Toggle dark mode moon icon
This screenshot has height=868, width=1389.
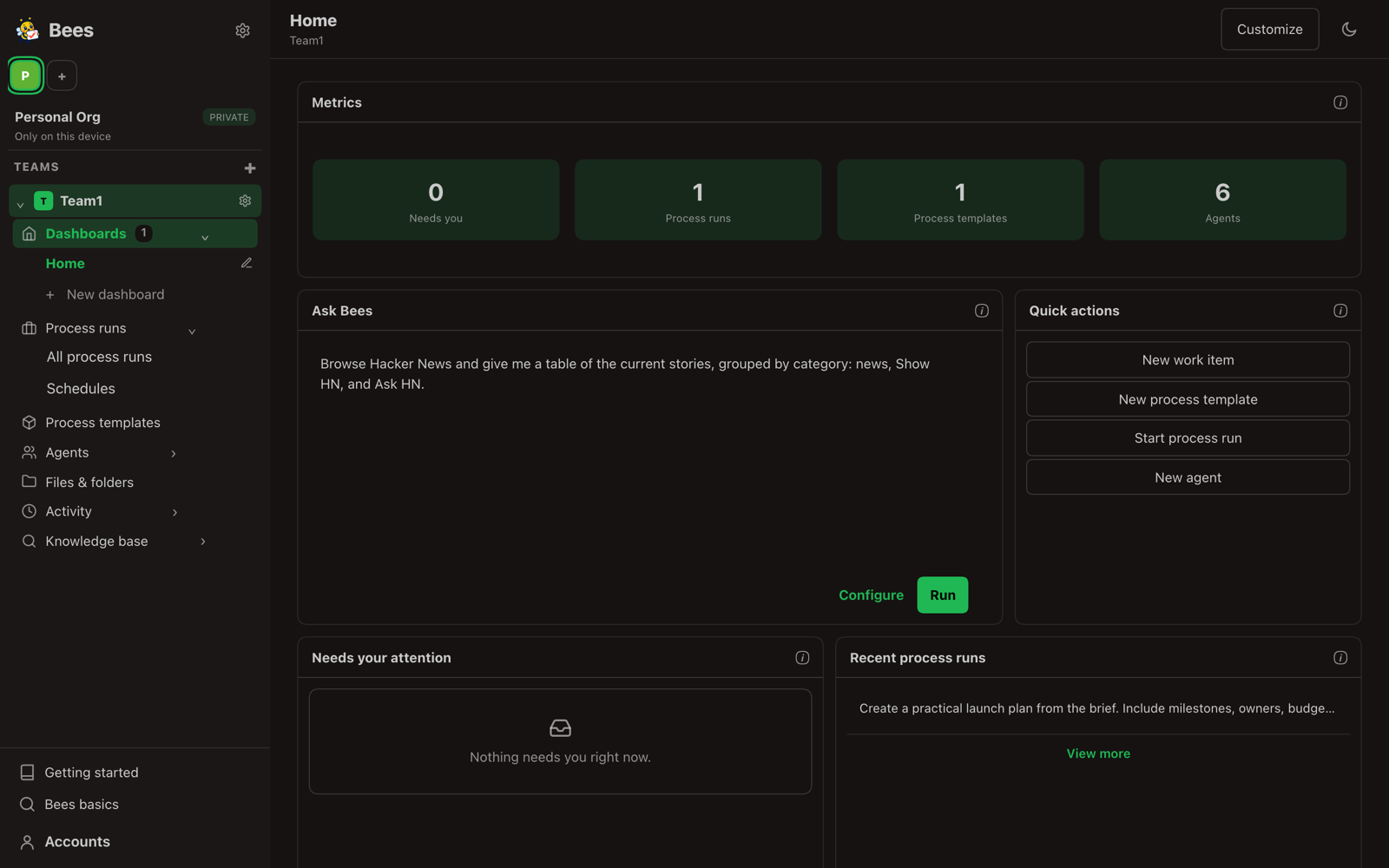pos(1349,30)
